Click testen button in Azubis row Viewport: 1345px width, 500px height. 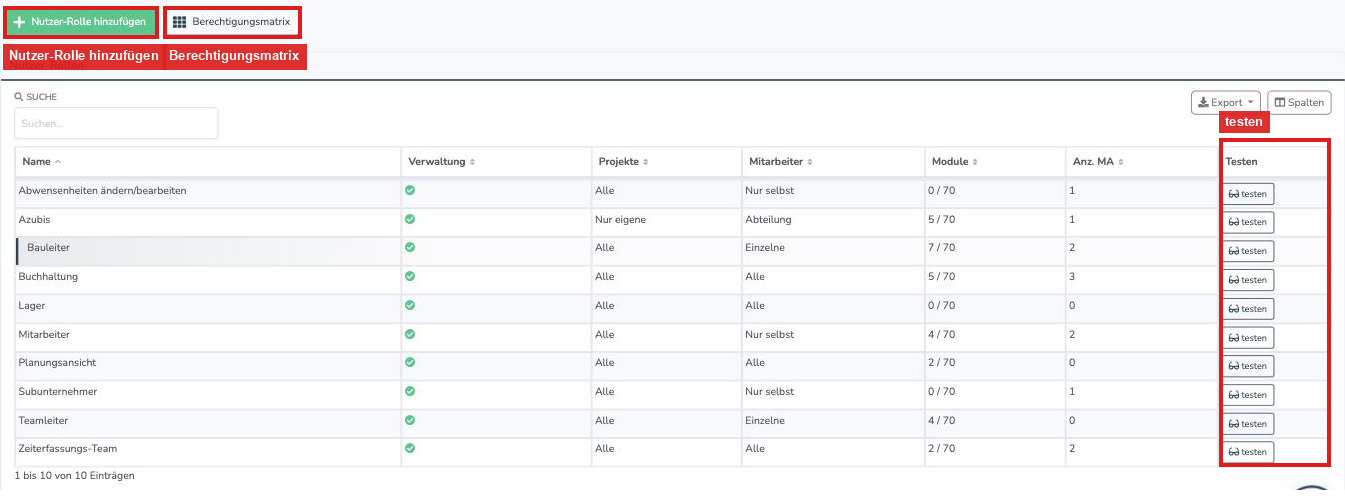point(1248,222)
